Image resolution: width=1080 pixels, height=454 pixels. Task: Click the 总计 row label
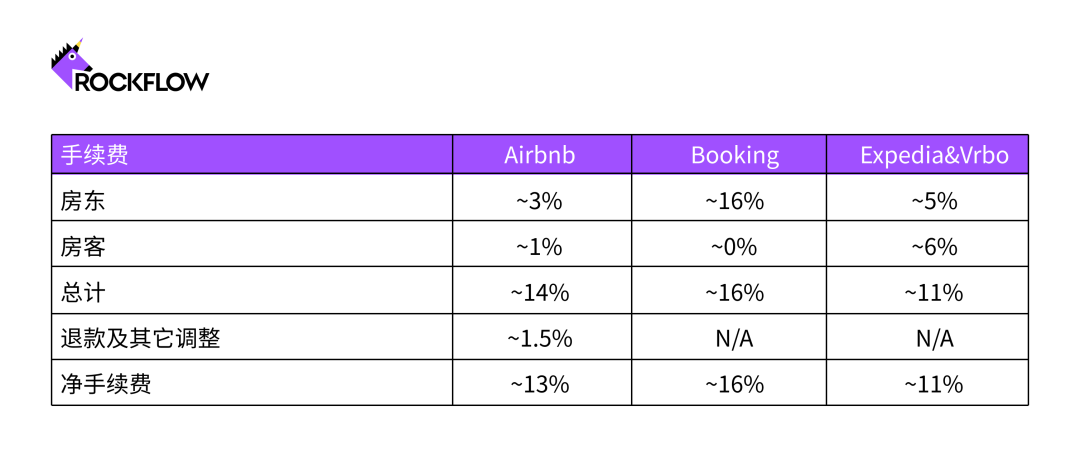click(x=84, y=293)
